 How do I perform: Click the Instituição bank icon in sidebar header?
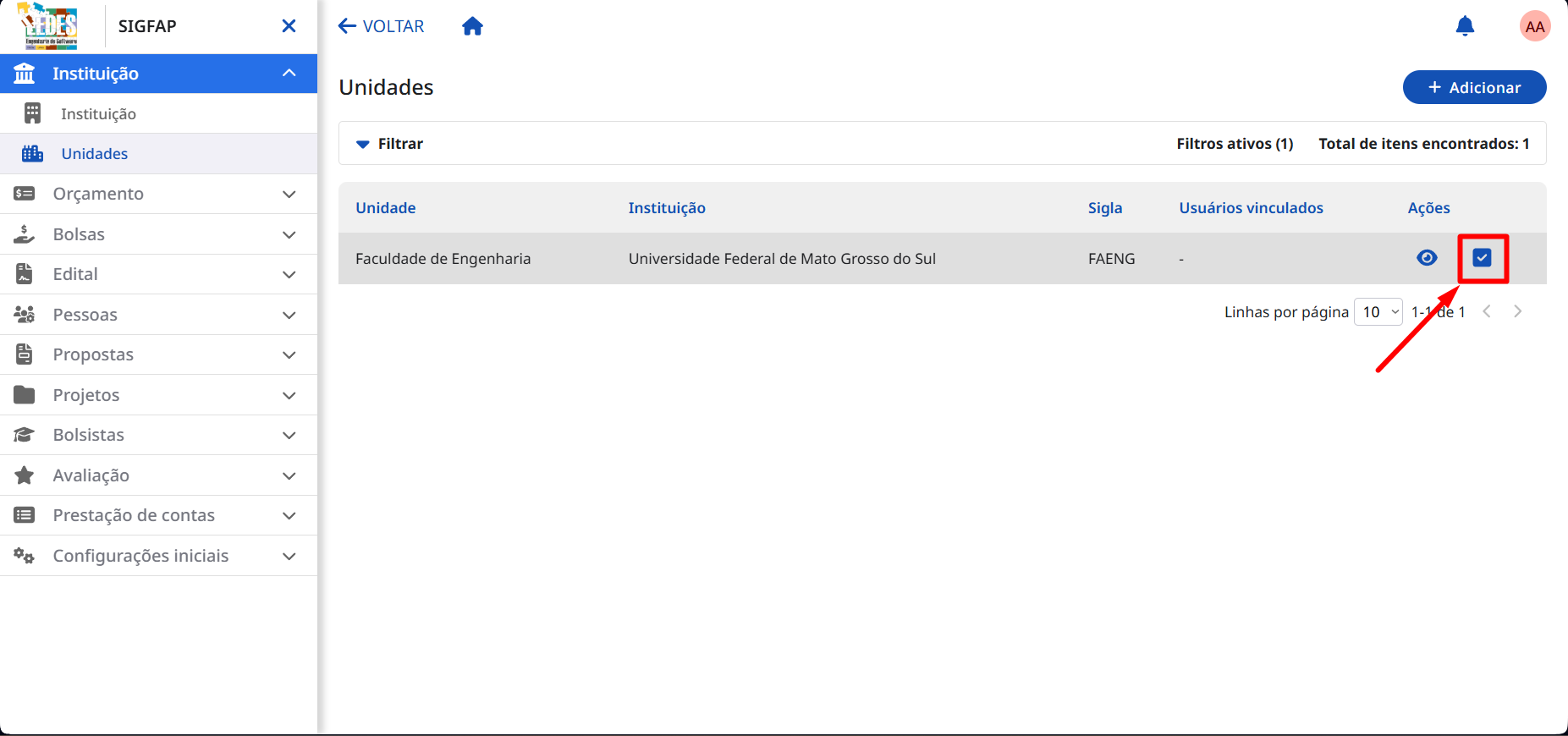pos(25,74)
